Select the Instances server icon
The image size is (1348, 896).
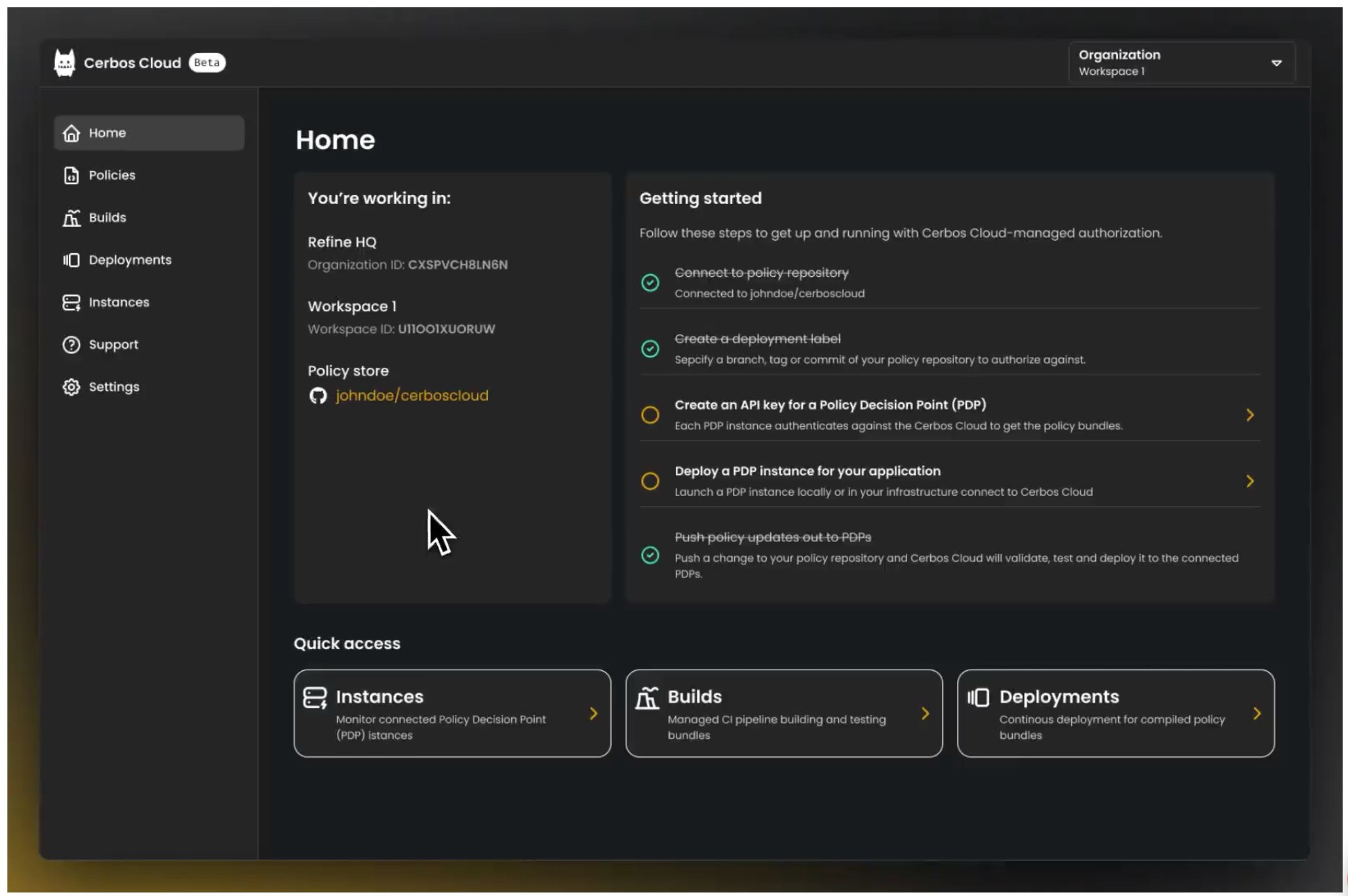(71, 302)
